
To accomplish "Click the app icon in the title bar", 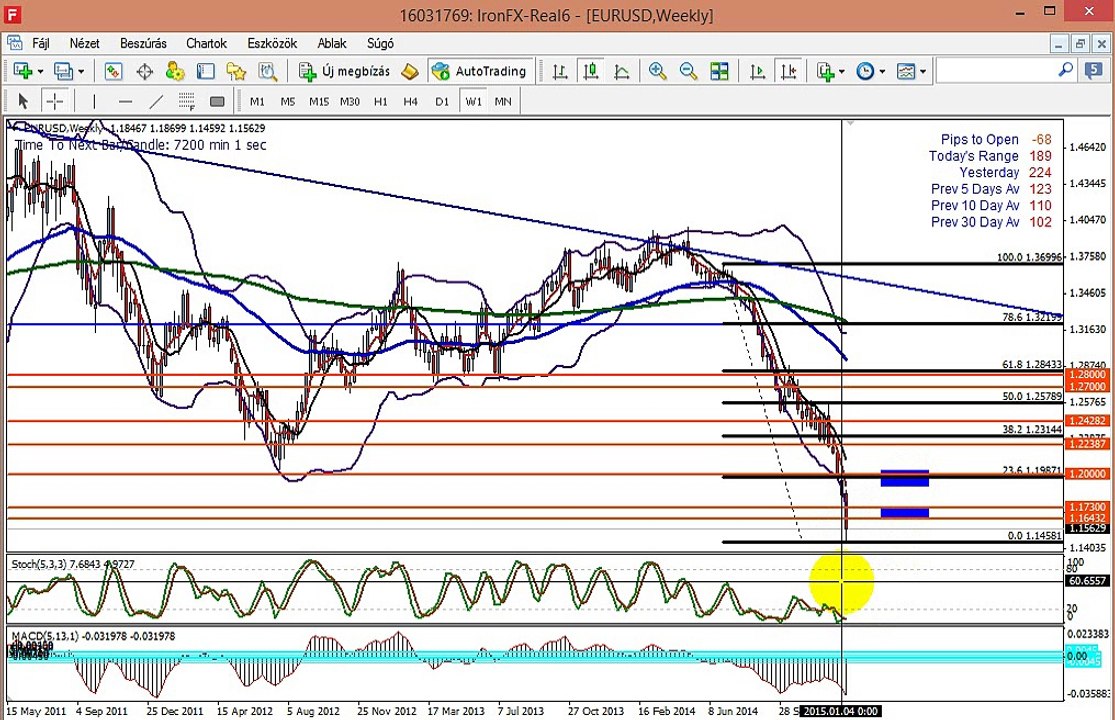I will click(x=12, y=14).
